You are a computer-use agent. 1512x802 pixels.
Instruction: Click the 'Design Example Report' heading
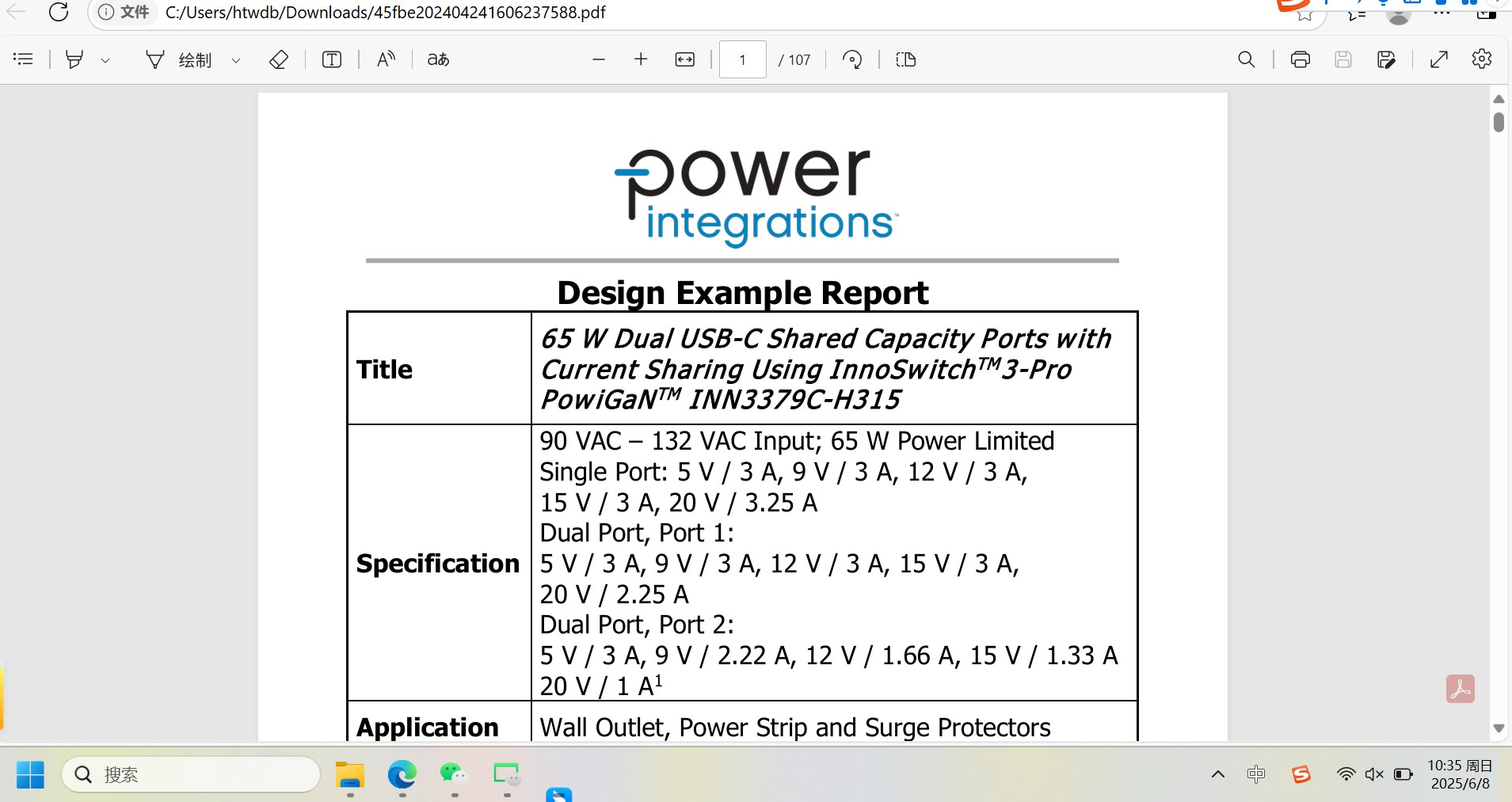[x=743, y=293]
